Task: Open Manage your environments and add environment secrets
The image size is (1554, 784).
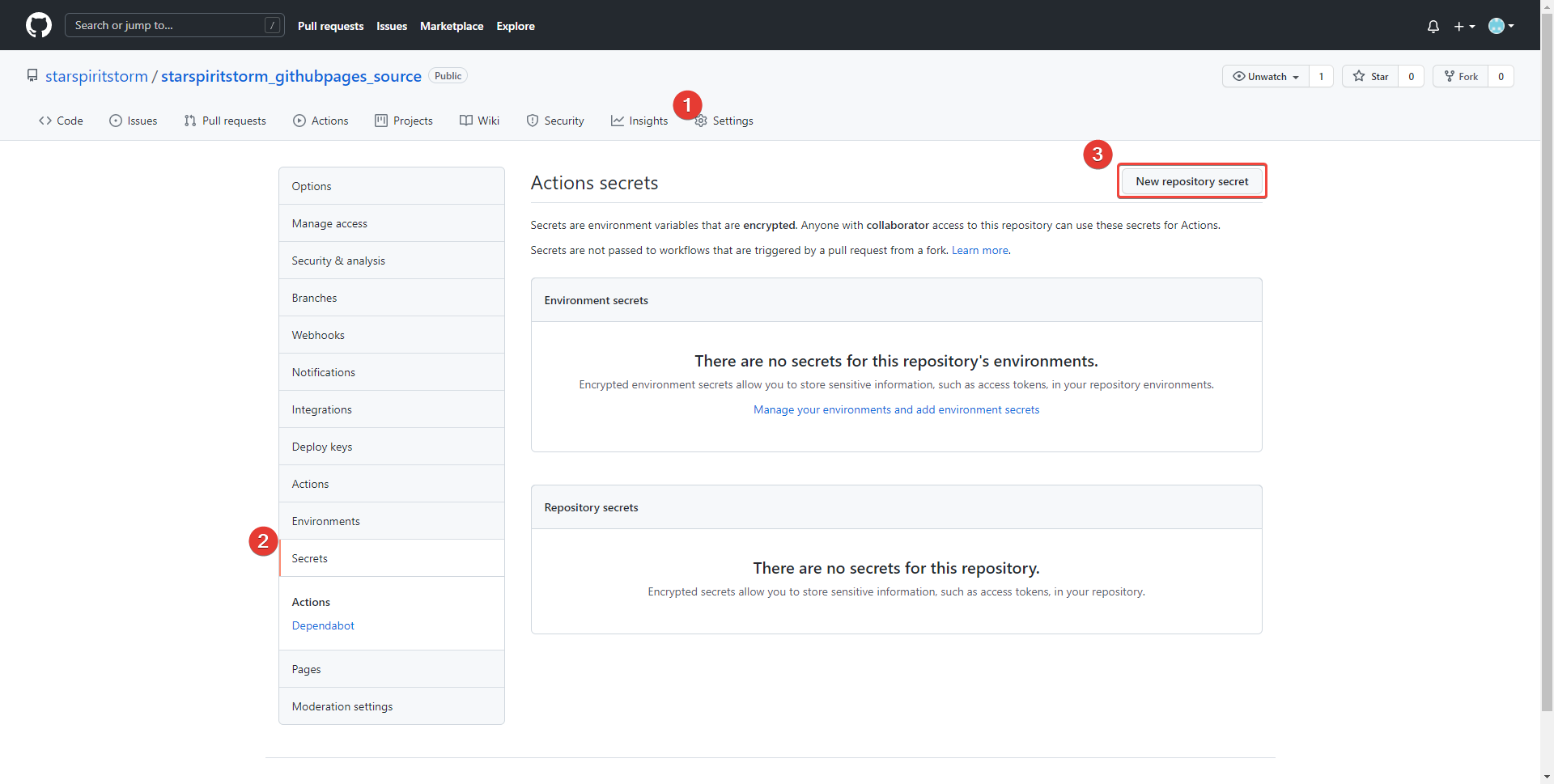Action: pyautogui.click(x=896, y=409)
